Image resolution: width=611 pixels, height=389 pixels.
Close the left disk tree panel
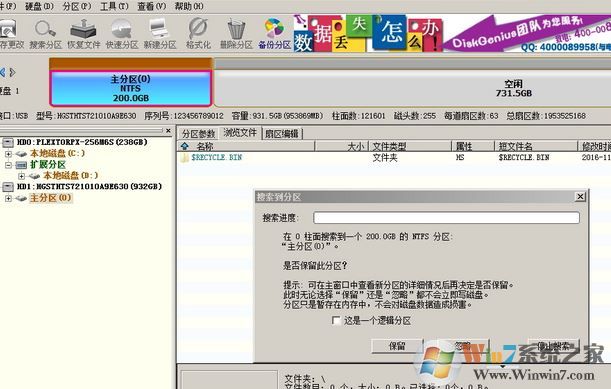click(168, 131)
